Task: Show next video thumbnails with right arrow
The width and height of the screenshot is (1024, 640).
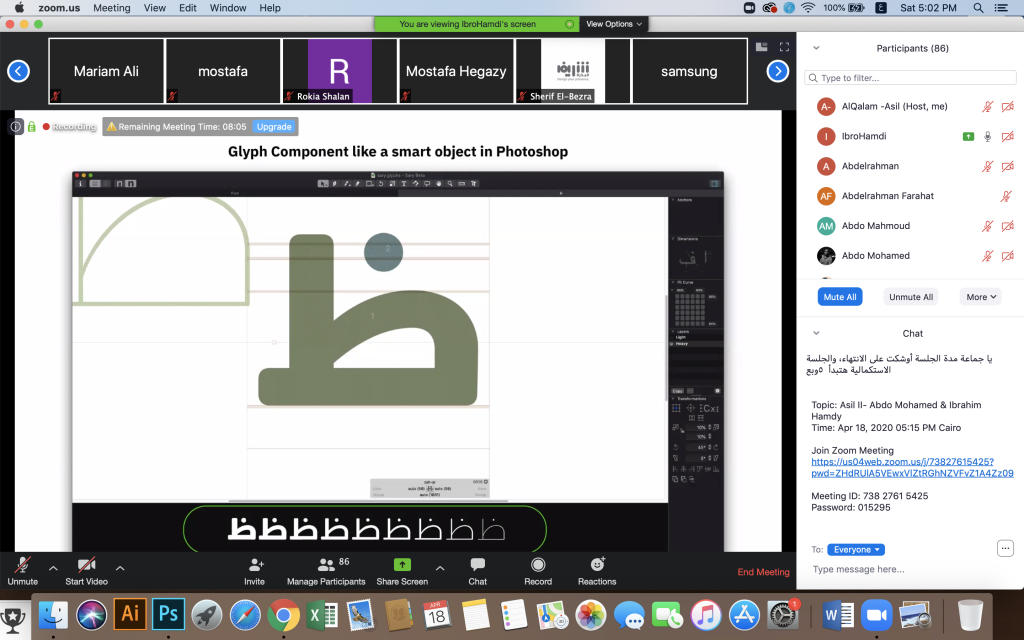Action: (777, 71)
